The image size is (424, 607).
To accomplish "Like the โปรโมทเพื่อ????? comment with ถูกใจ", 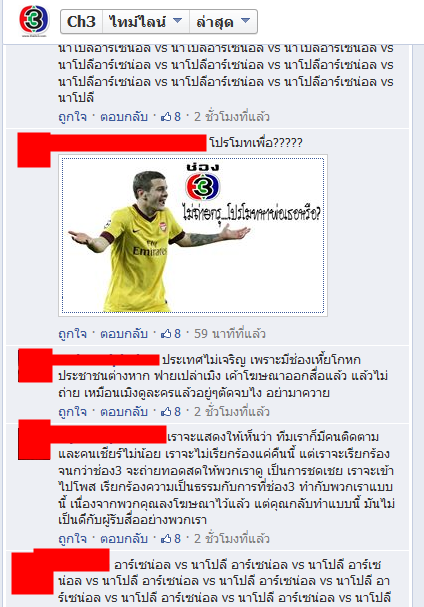I will coord(72,334).
